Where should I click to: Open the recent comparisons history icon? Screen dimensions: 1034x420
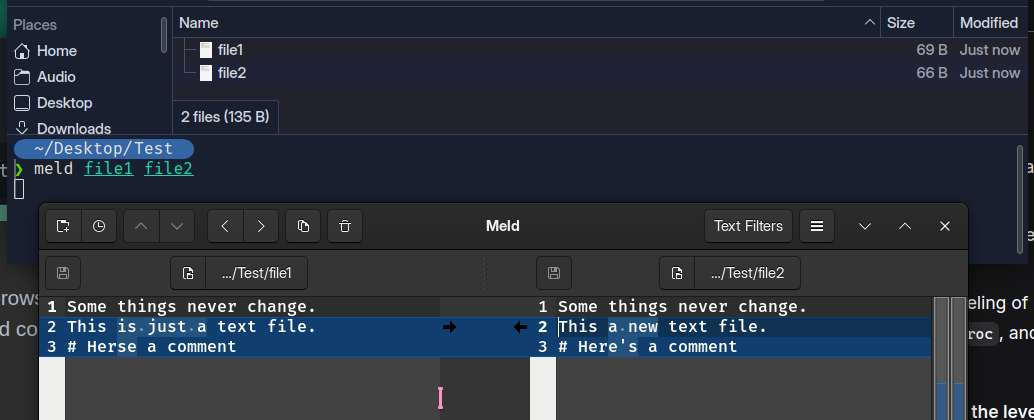tap(99, 226)
